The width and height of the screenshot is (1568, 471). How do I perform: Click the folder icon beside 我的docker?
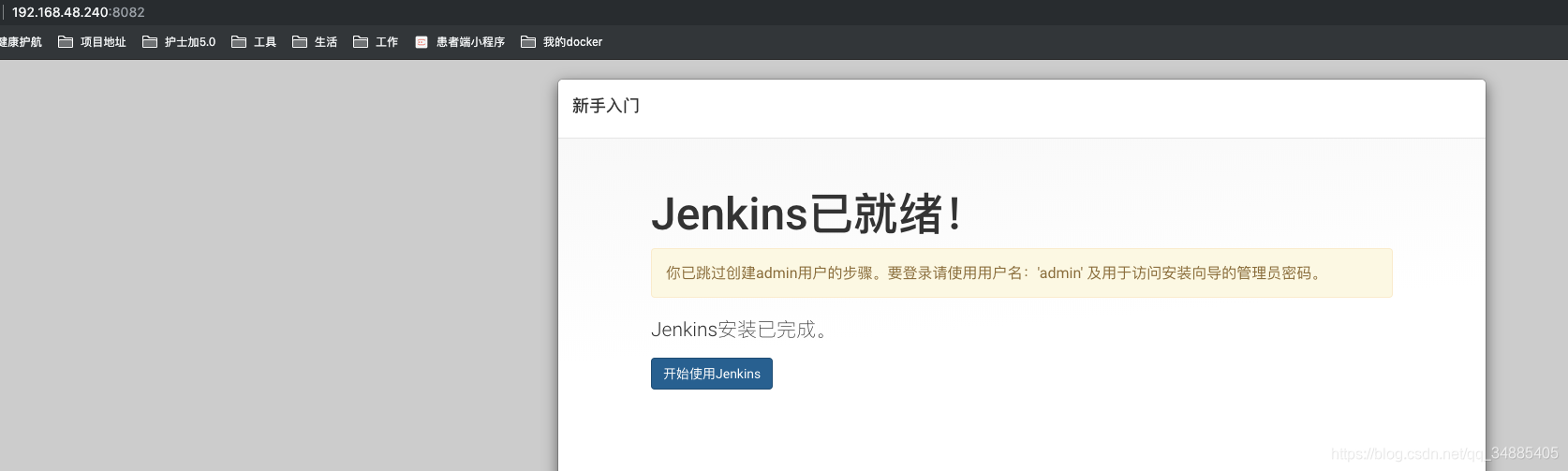tap(528, 42)
